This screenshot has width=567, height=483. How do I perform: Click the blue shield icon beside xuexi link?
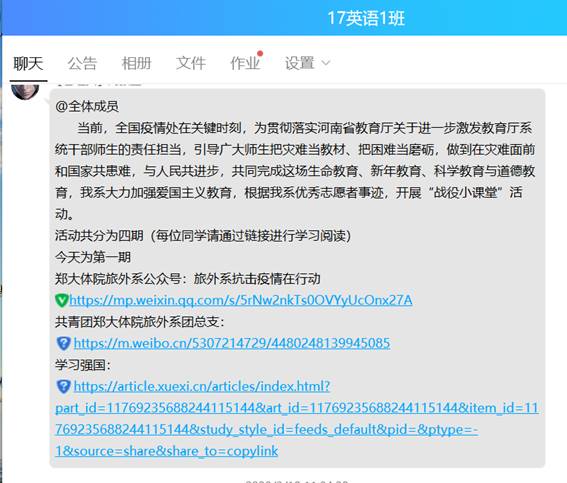(x=63, y=386)
